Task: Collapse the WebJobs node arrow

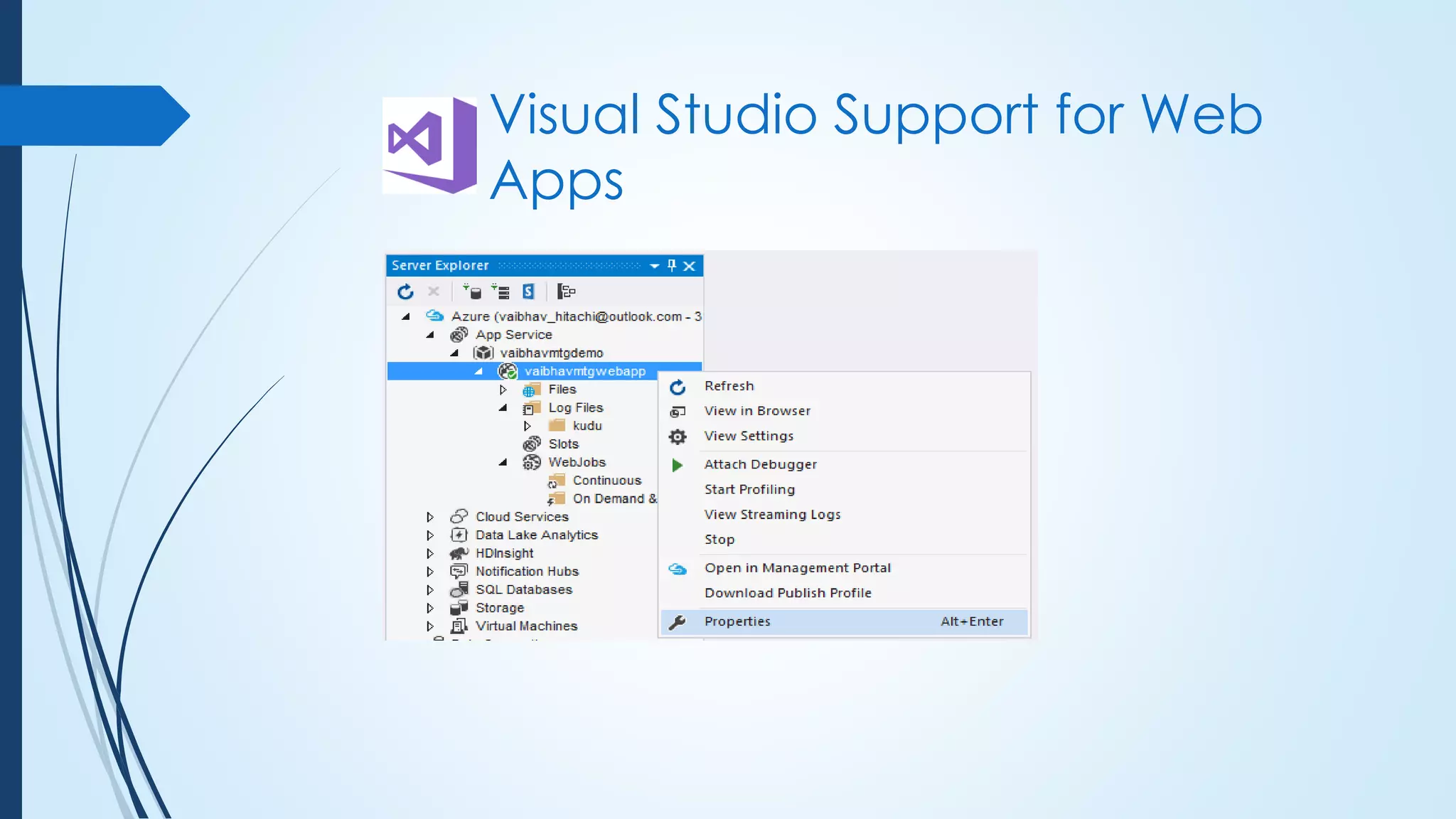Action: (503, 462)
